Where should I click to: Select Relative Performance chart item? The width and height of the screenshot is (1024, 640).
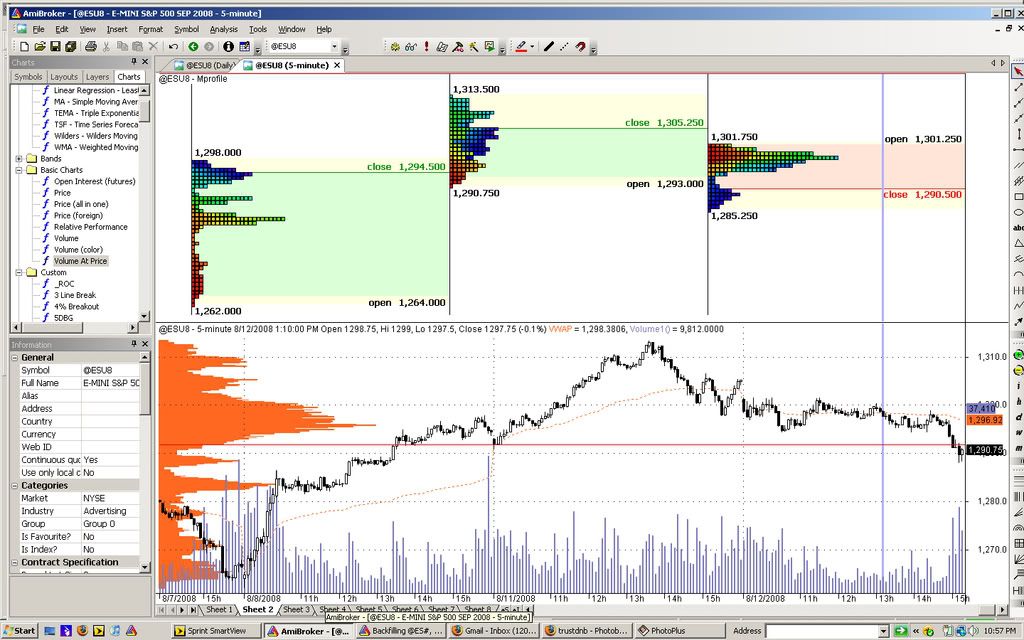pos(91,227)
